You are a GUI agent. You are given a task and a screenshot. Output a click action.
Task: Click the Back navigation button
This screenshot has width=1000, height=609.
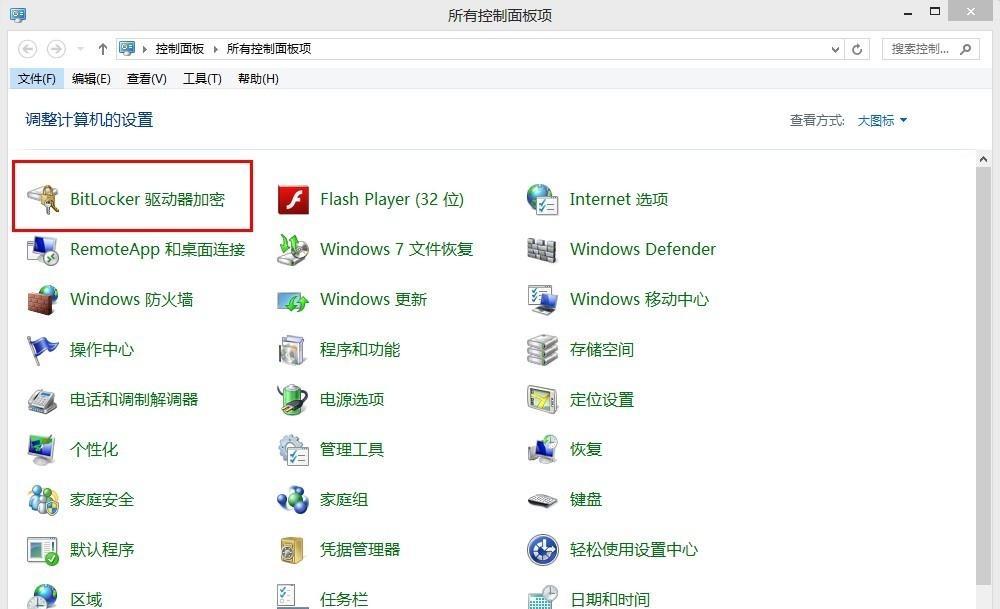pos(27,49)
